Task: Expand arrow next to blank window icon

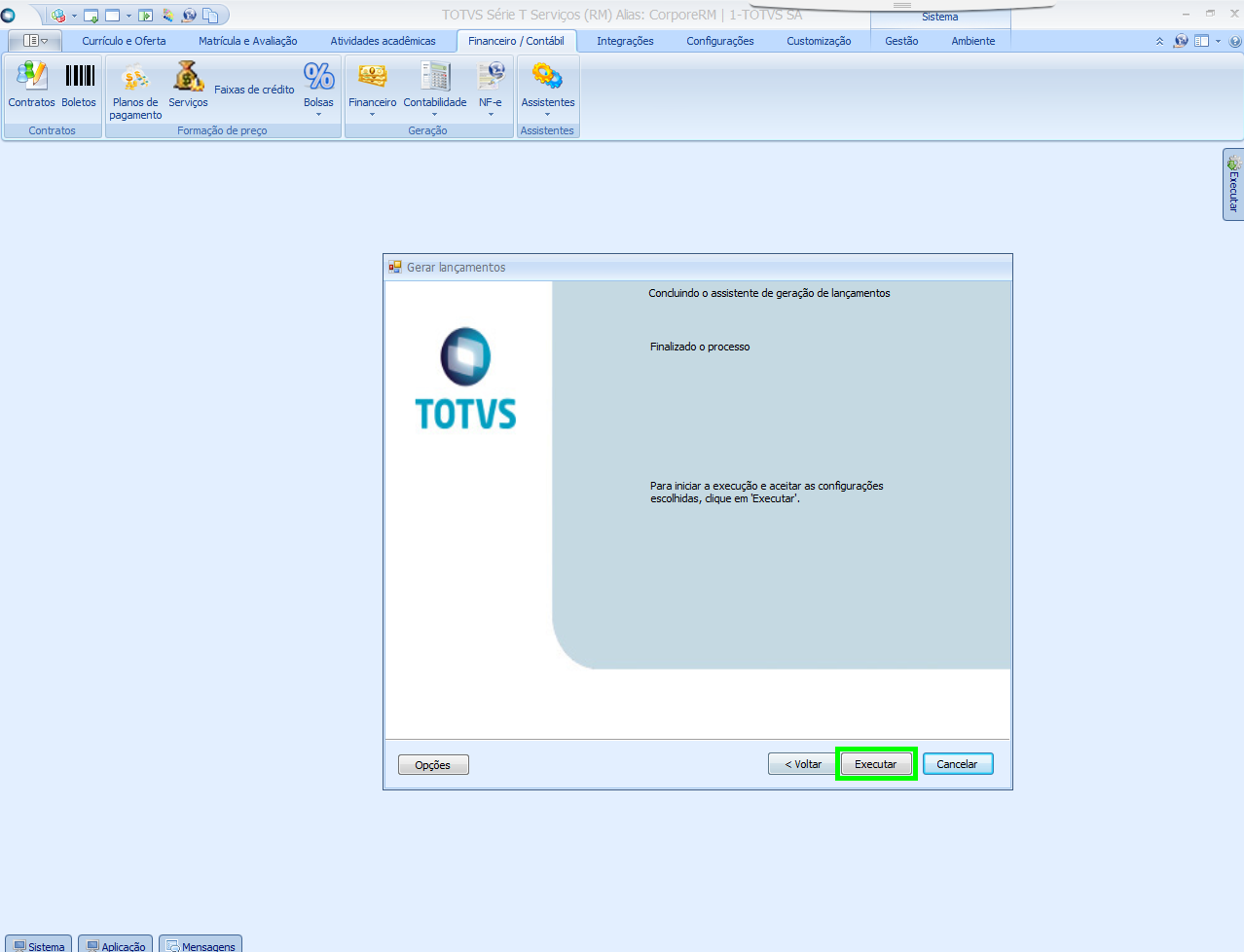Action: pyautogui.click(x=128, y=16)
